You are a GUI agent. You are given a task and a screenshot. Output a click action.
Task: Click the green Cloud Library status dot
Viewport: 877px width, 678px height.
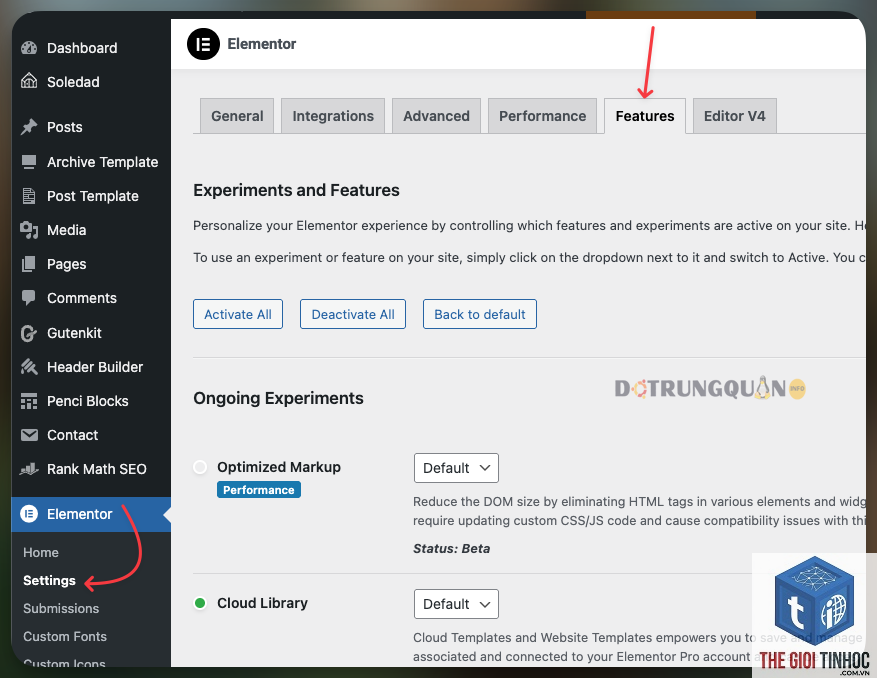point(200,603)
